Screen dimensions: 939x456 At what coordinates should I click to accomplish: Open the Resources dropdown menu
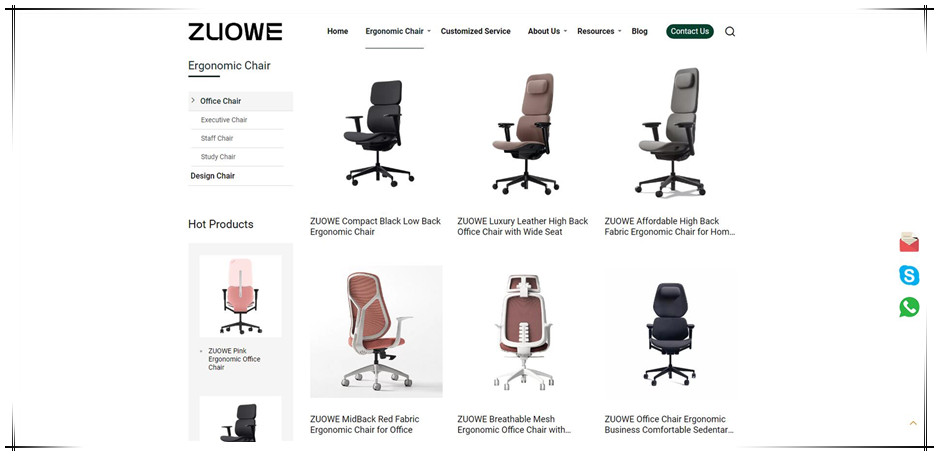coord(619,31)
